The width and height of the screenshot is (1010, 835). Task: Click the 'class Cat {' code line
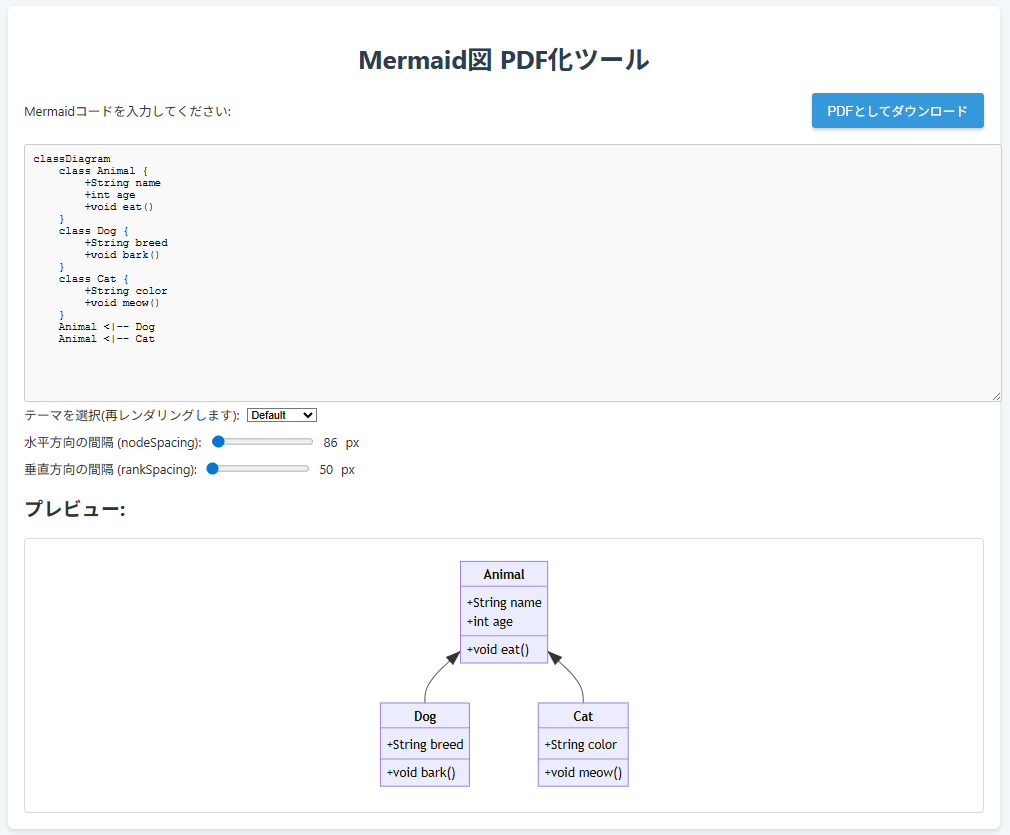click(93, 279)
